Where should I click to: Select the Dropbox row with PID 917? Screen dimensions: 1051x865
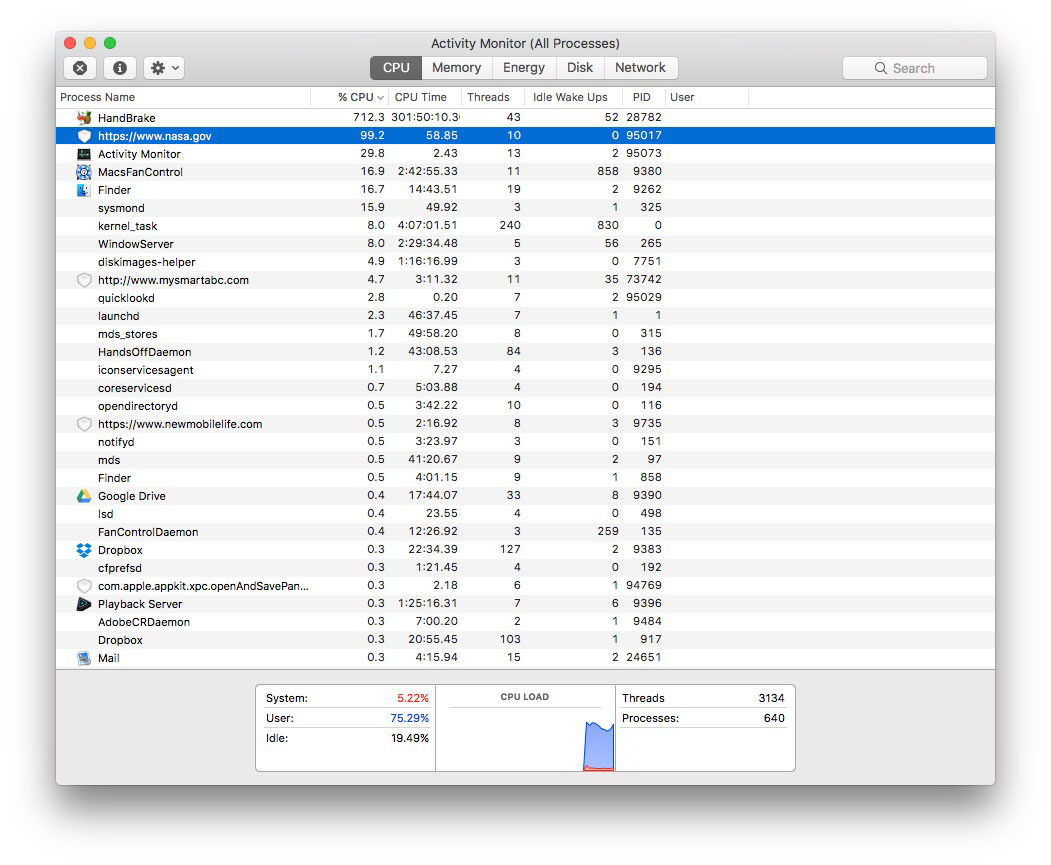click(525, 640)
